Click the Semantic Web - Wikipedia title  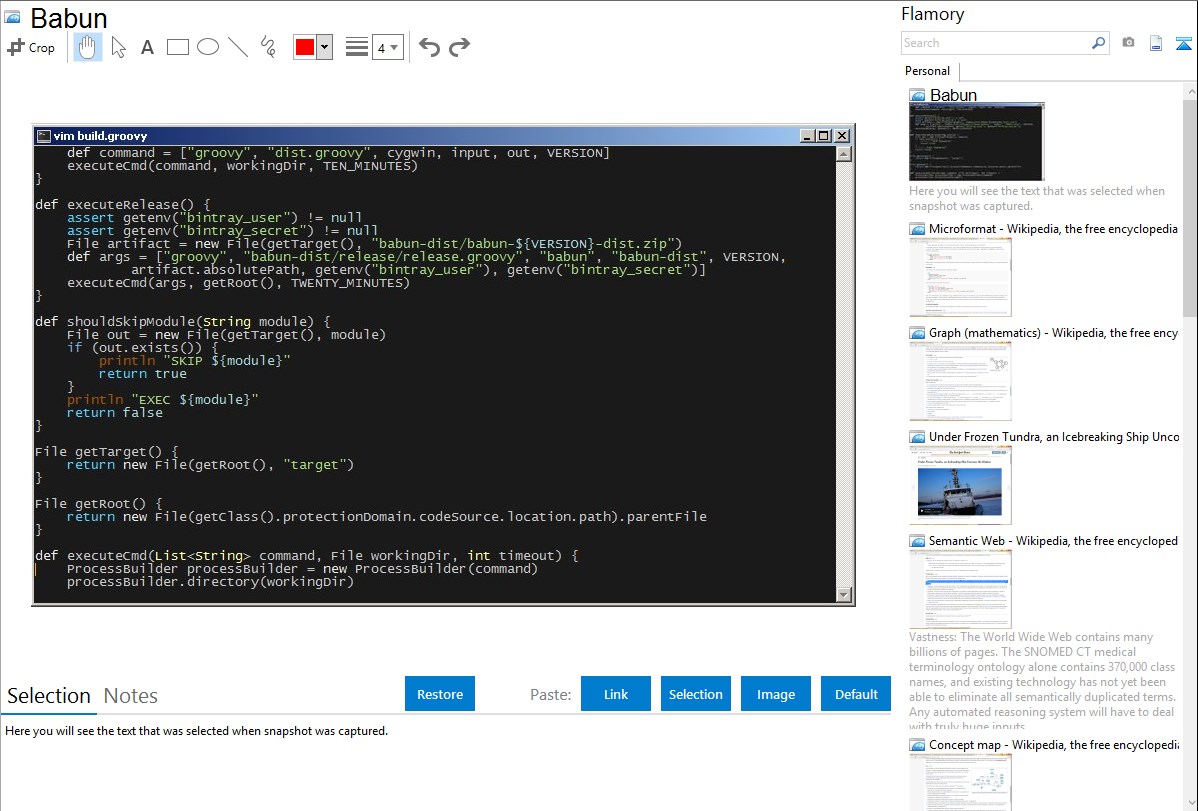(1053, 540)
